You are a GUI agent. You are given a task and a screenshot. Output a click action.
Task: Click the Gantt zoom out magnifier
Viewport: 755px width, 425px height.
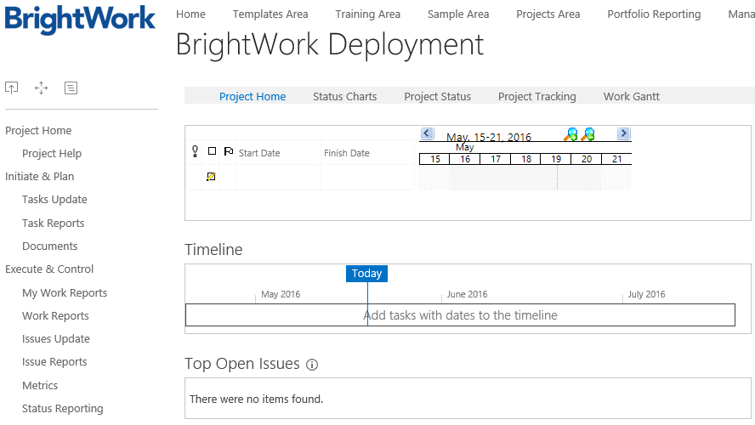[x=588, y=134]
